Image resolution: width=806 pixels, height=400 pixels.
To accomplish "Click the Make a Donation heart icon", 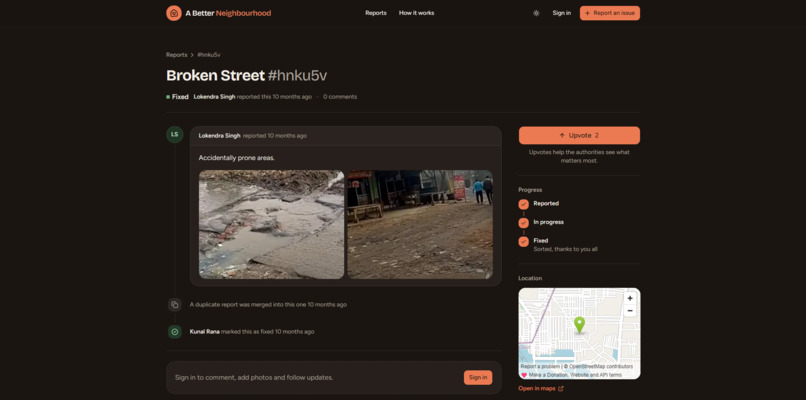I will click(x=524, y=375).
